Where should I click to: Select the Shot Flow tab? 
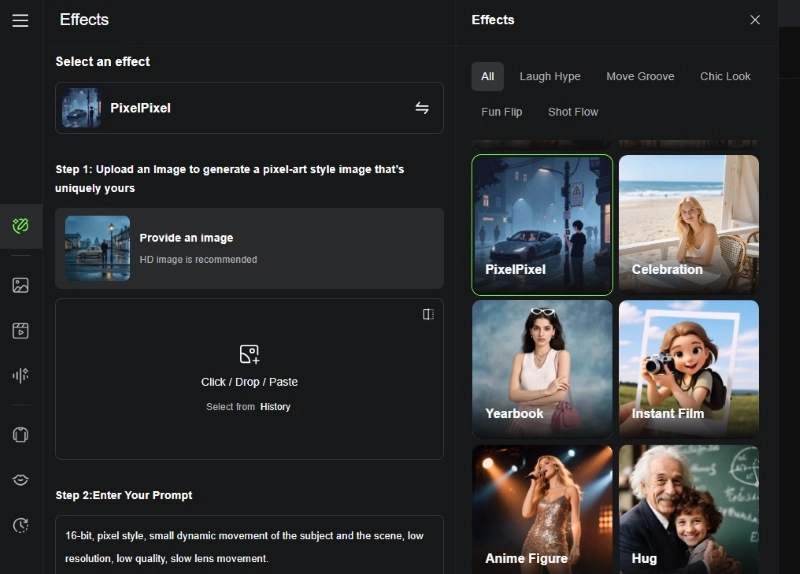573,112
